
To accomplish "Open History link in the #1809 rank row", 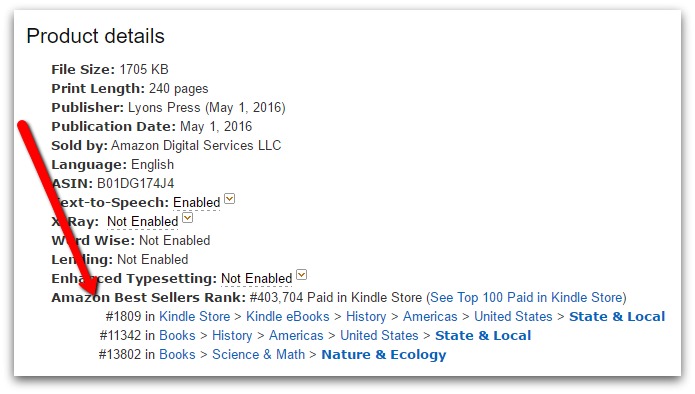I will (366, 316).
